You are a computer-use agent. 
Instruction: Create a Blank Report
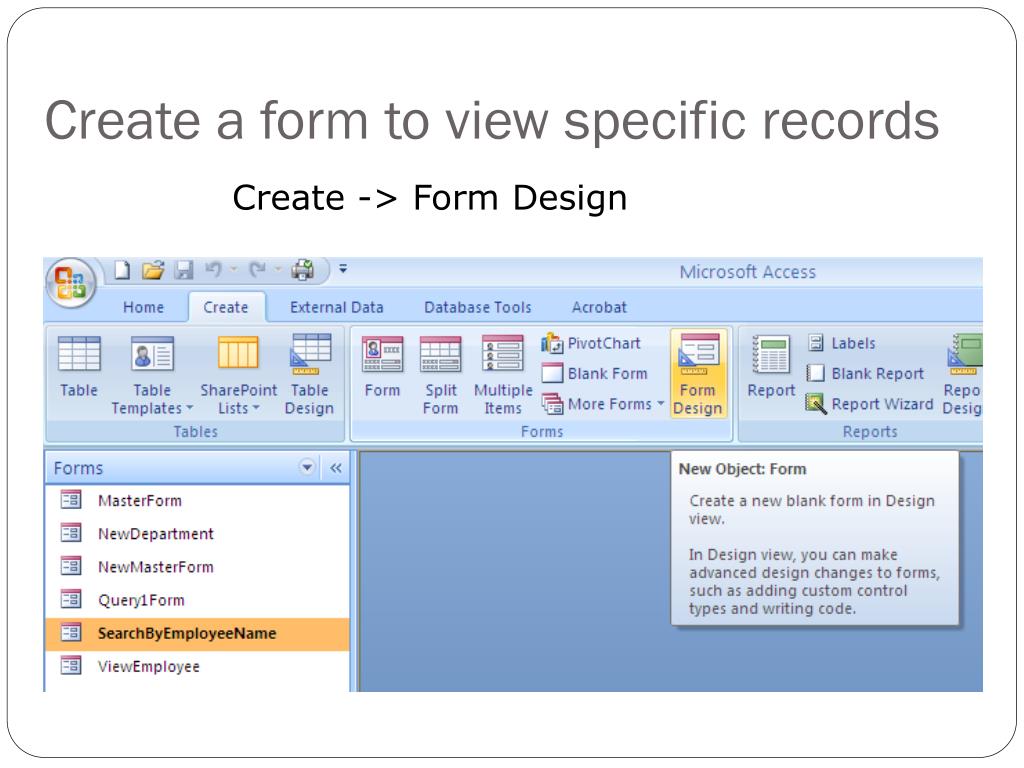coord(865,374)
